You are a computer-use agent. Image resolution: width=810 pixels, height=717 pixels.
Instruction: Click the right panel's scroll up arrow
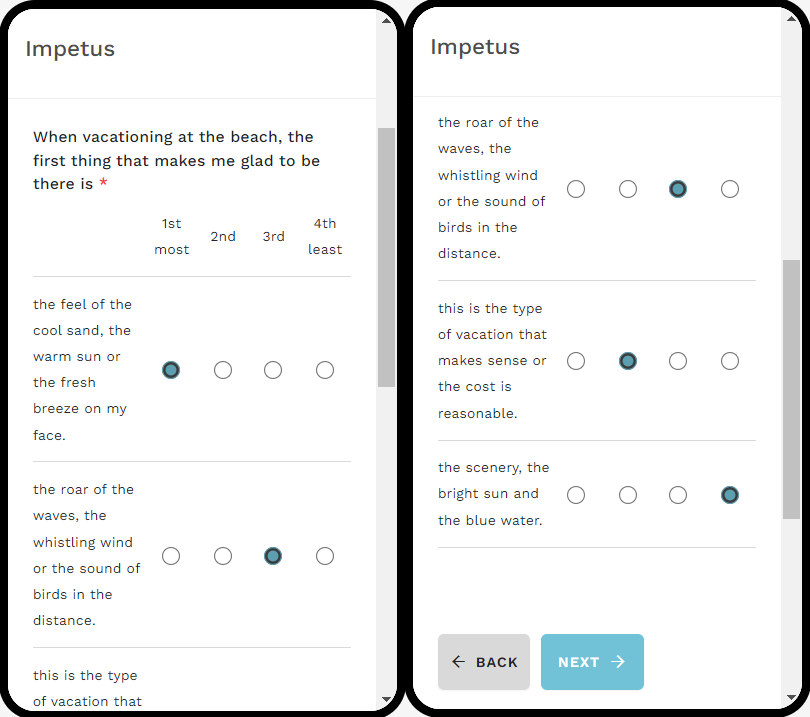coord(791,20)
